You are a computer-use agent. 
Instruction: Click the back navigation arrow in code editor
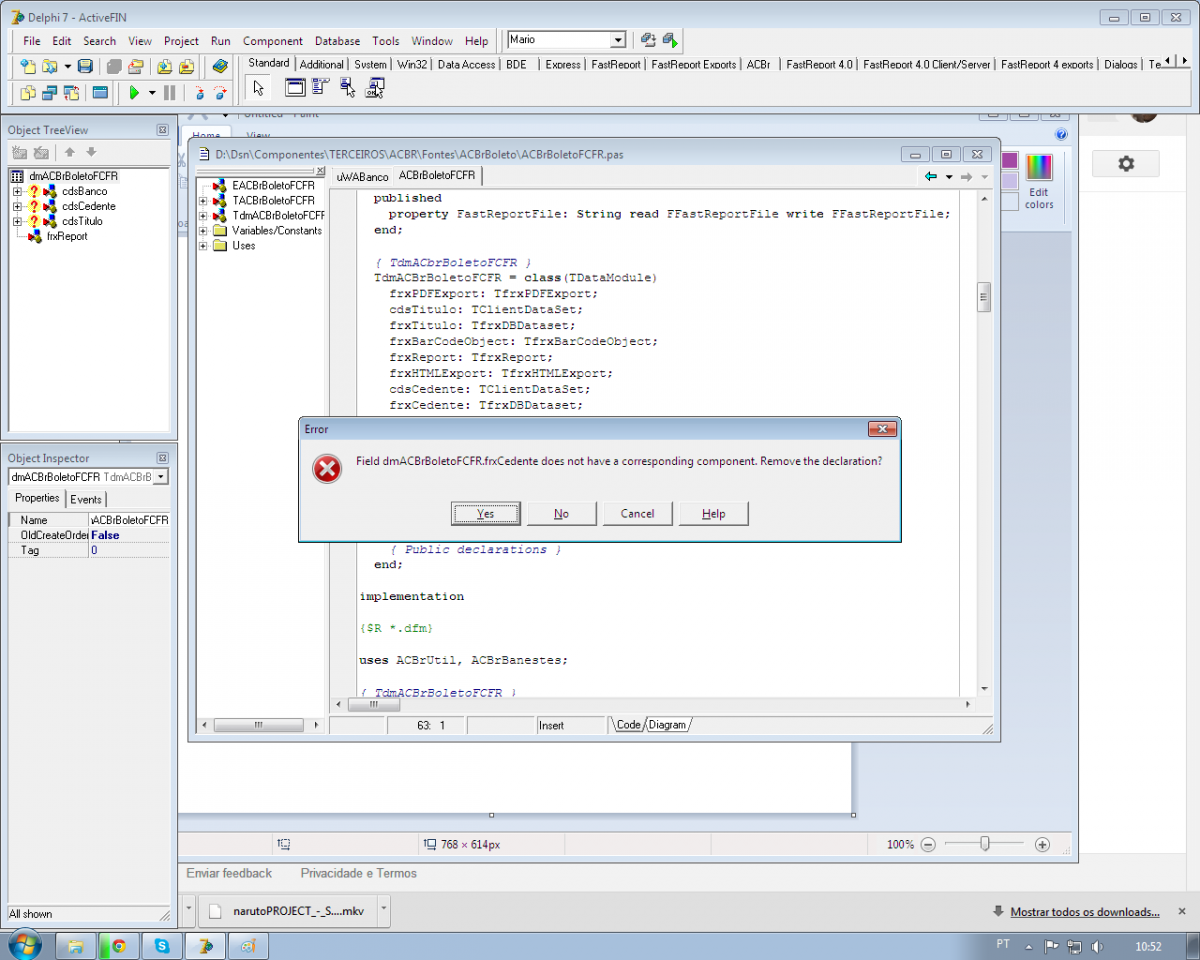(931, 177)
